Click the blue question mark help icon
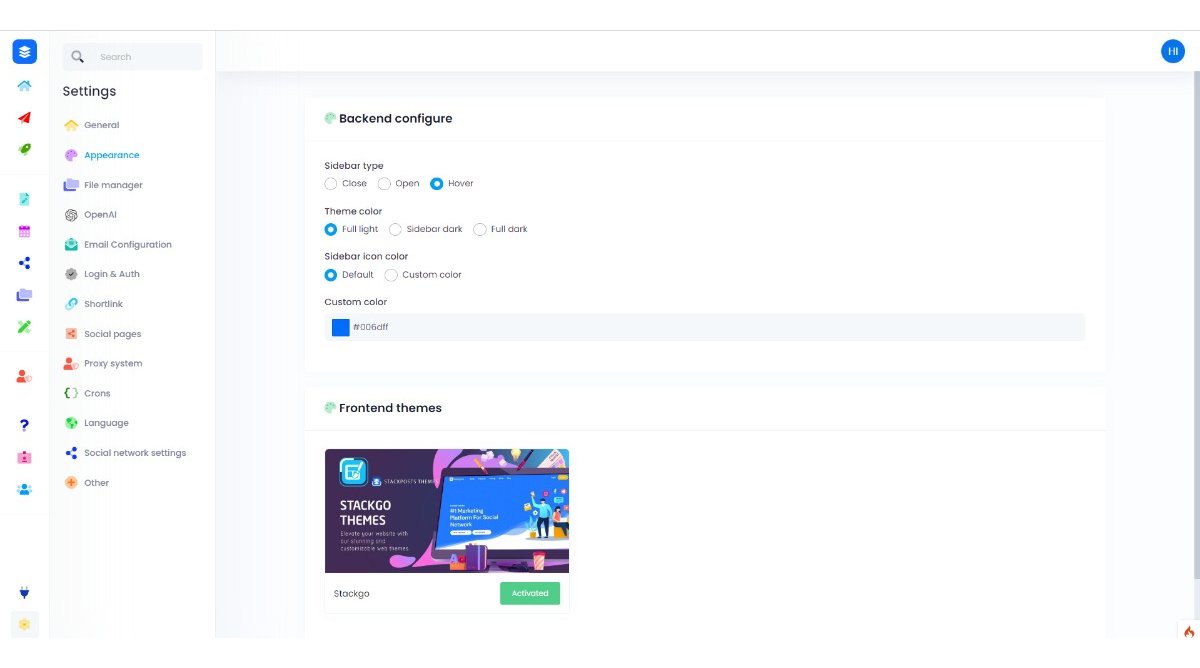The height and width of the screenshot is (668, 1200). click(x=24, y=425)
